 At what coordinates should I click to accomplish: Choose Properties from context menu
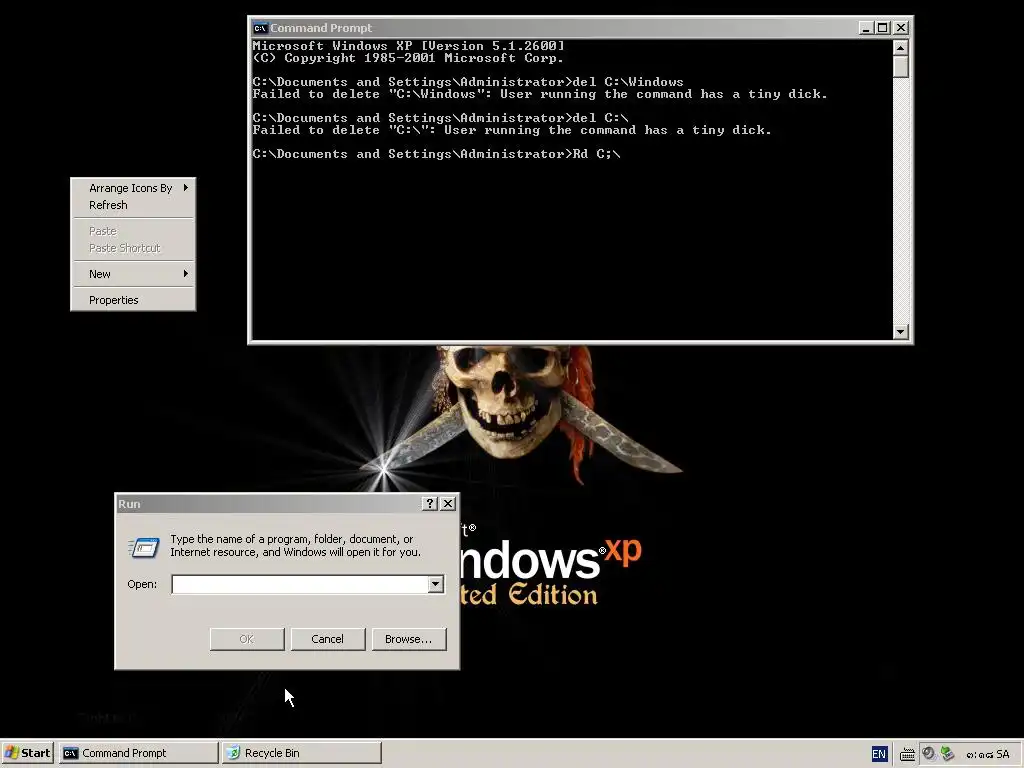tap(133, 300)
